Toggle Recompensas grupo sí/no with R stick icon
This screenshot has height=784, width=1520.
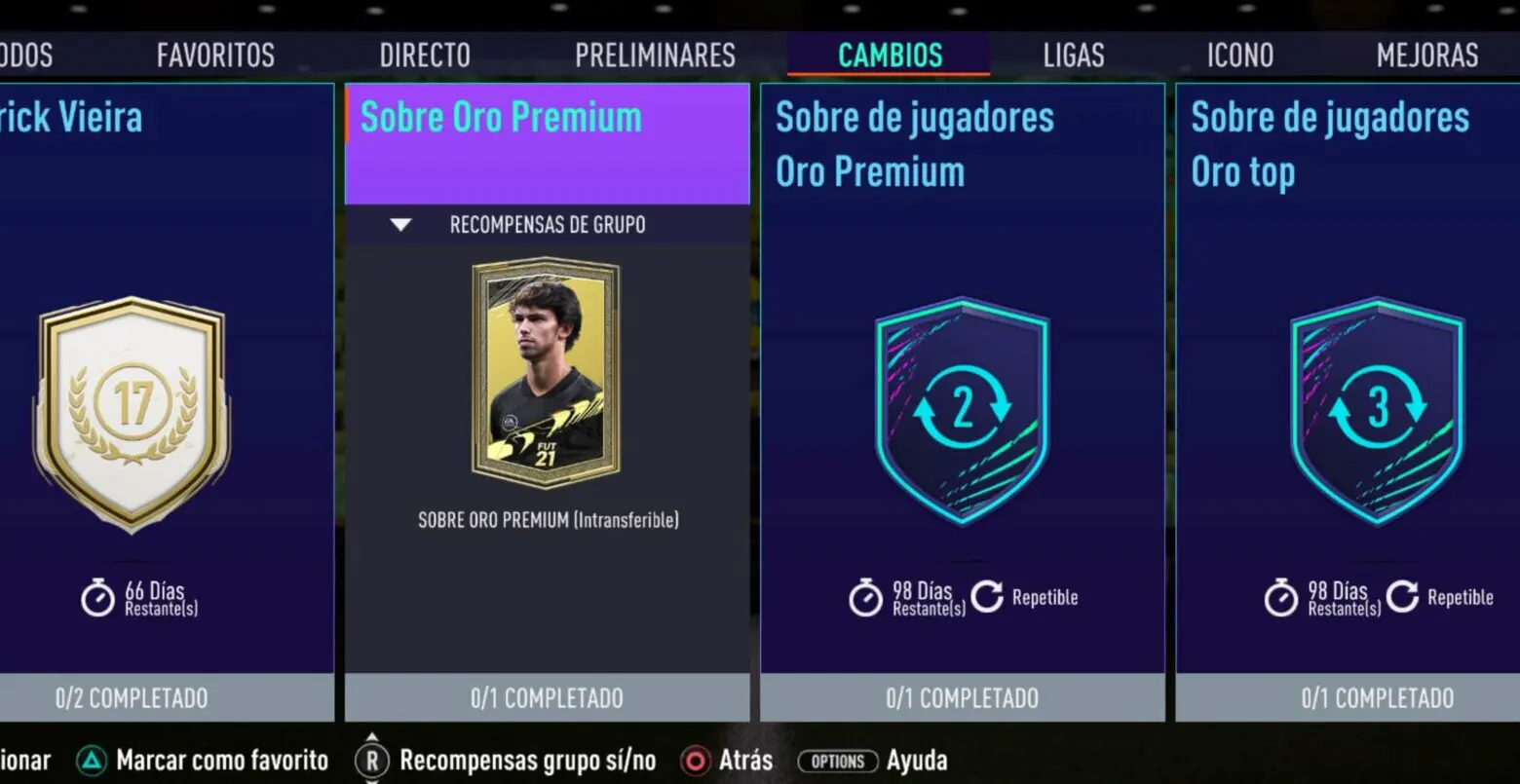(371, 760)
